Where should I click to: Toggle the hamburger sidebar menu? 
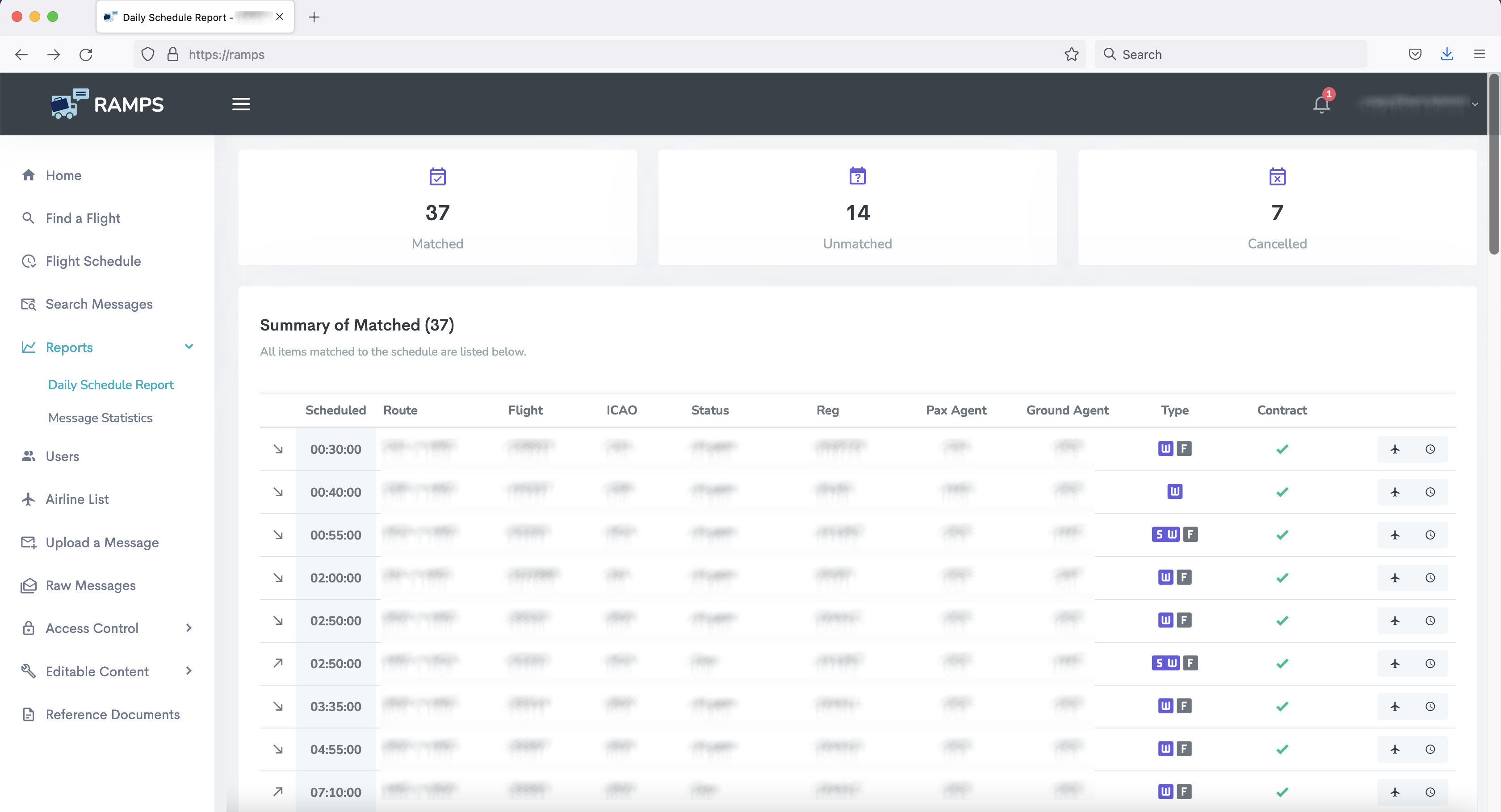click(241, 104)
